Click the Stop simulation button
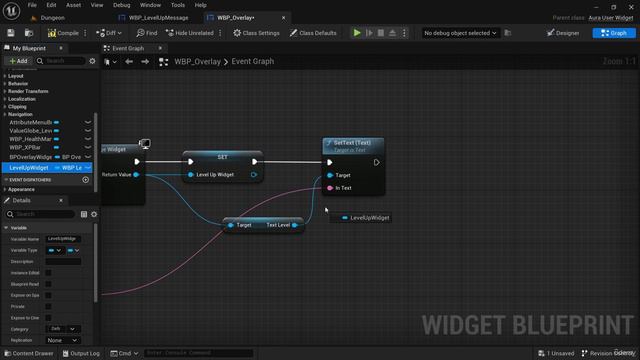640x360 pixels. (380, 33)
